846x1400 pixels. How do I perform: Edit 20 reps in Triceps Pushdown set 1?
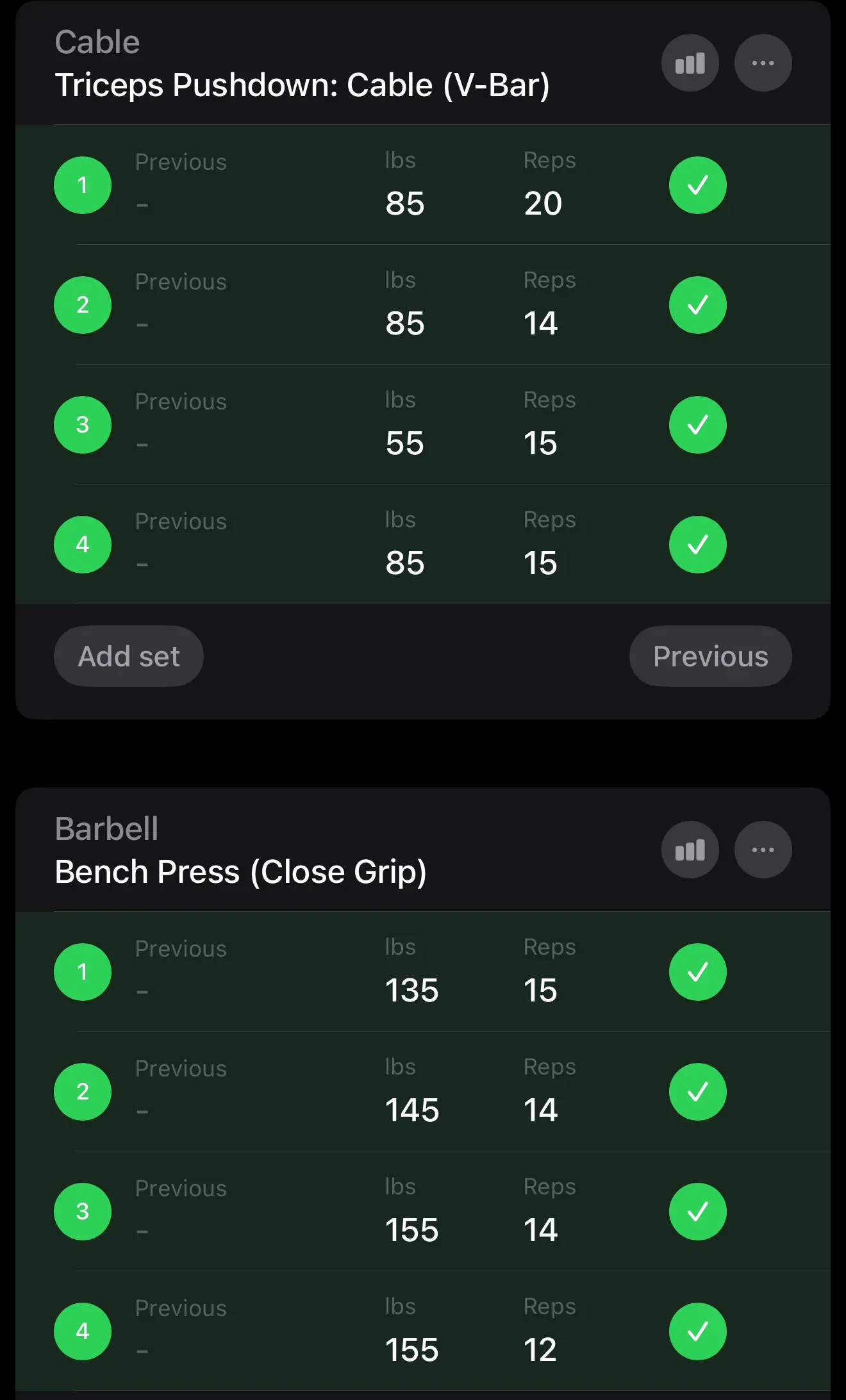coord(543,204)
